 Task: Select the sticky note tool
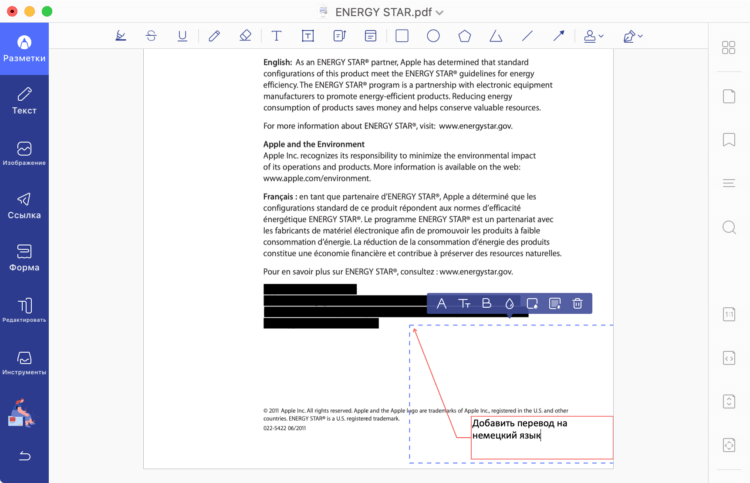pyautogui.click(x=370, y=36)
